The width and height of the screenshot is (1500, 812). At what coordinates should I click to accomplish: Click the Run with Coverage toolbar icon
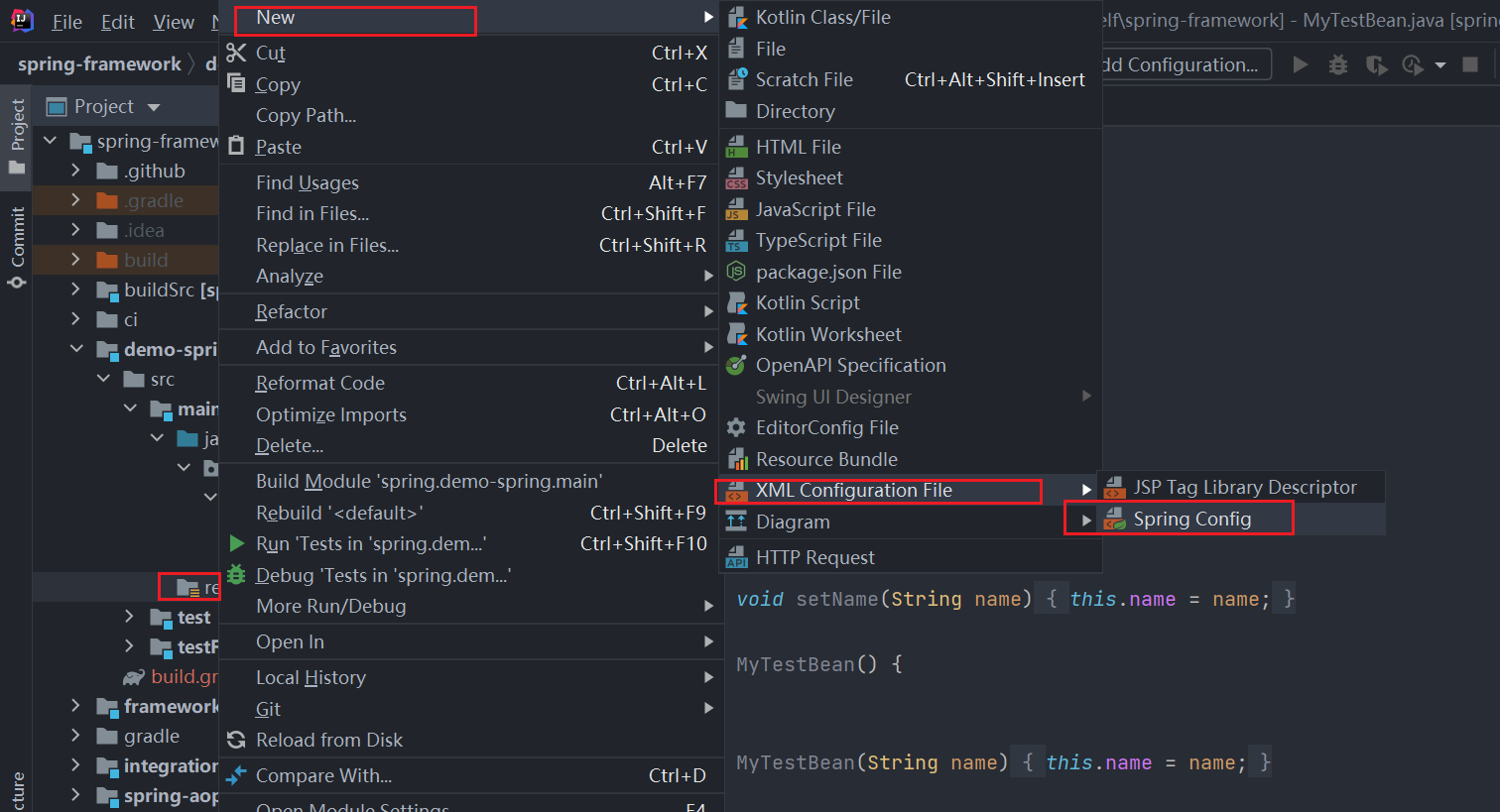pyautogui.click(x=1376, y=64)
